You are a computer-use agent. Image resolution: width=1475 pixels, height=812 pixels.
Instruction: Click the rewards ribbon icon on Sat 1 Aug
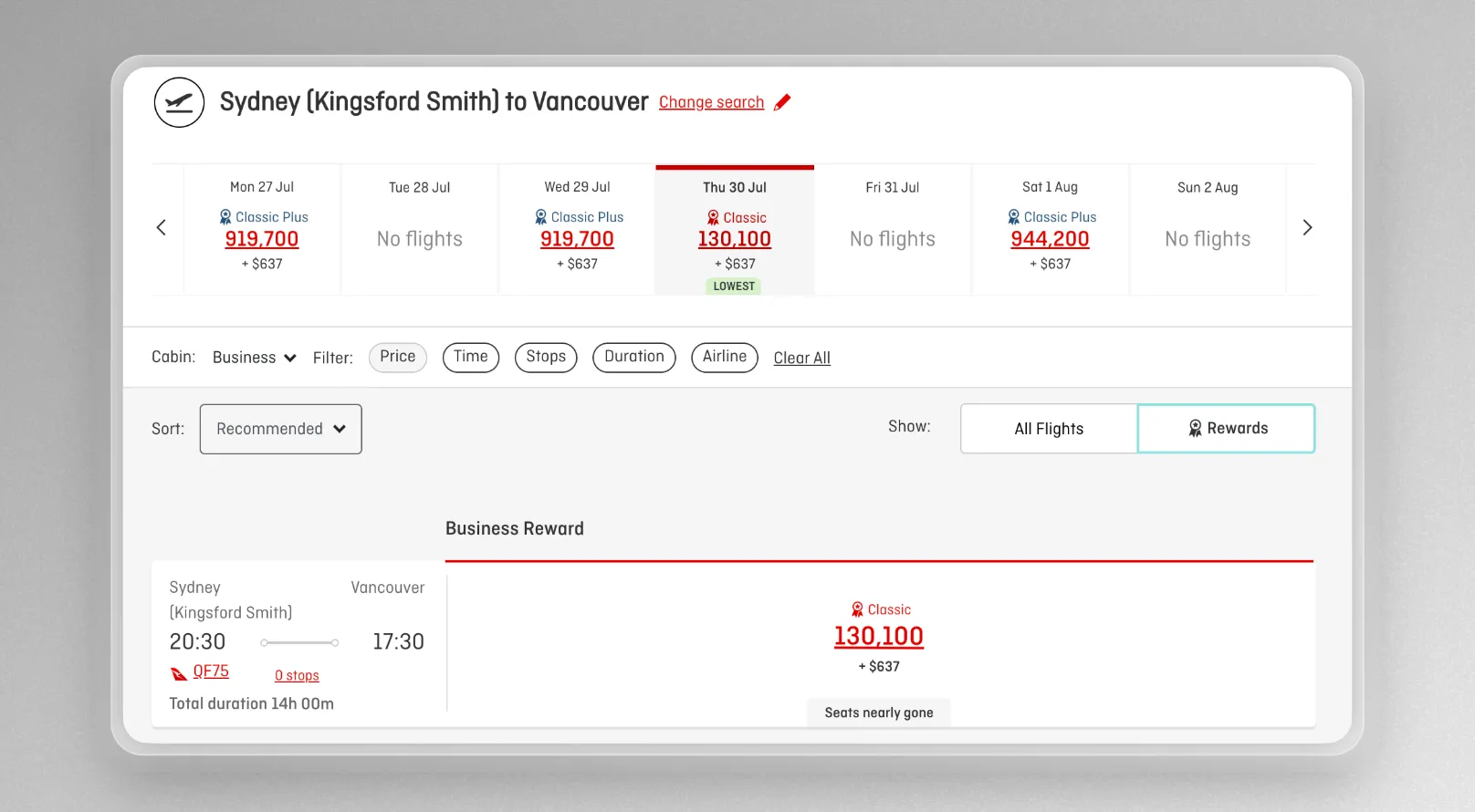[x=1014, y=217]
